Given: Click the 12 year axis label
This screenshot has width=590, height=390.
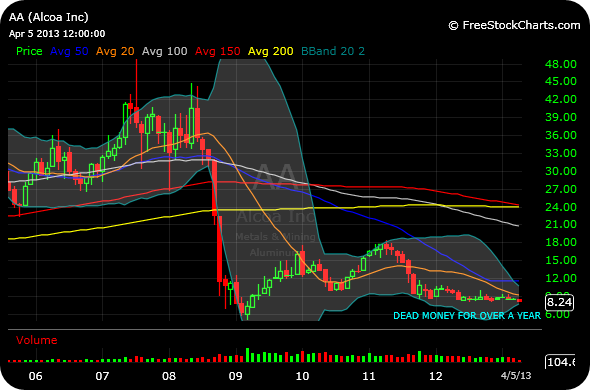Looking at the screenshot, I should tap(436, 376).
